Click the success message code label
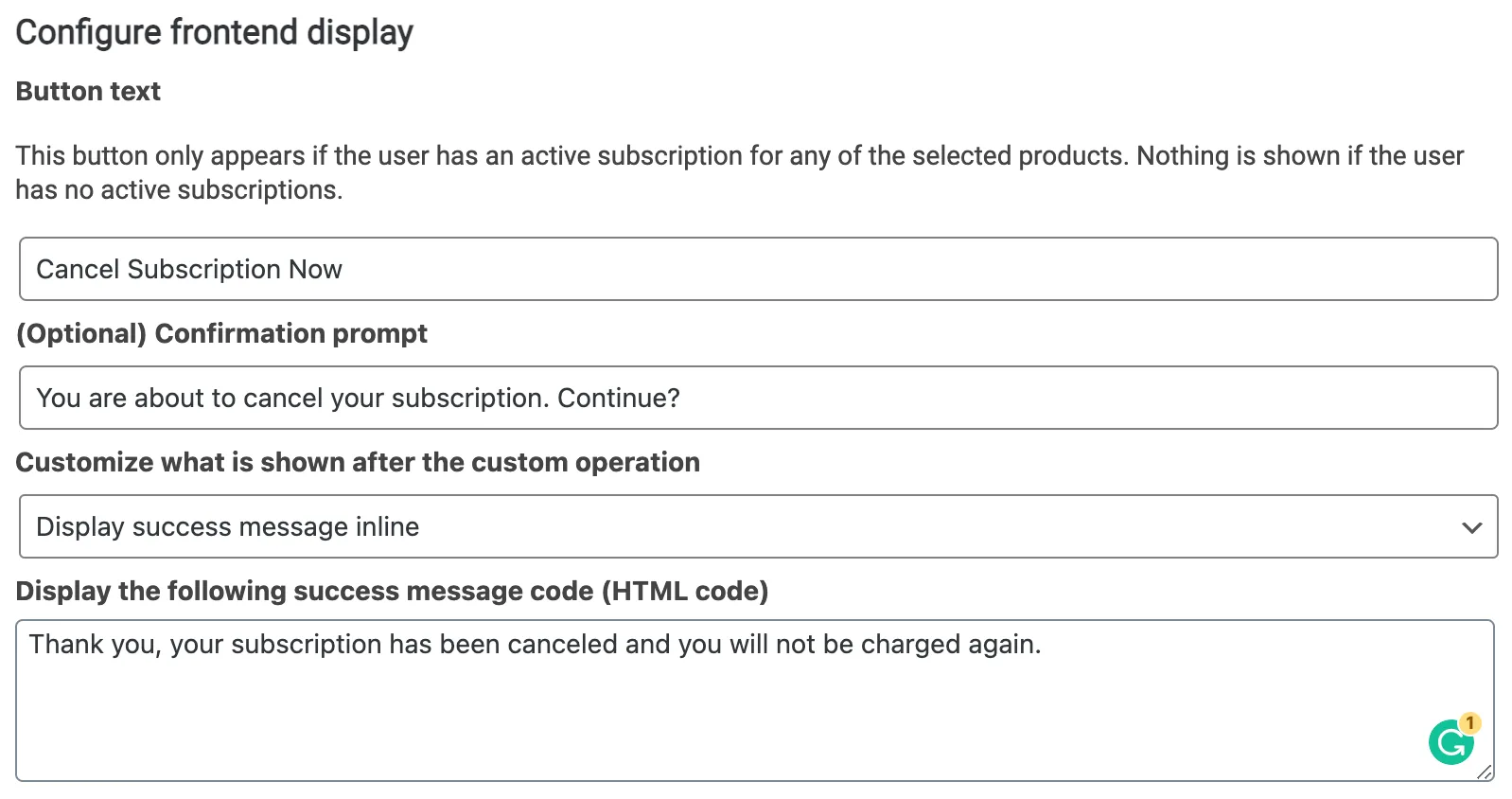Viewport: 1512px width, 799px height. coord(393,591)
